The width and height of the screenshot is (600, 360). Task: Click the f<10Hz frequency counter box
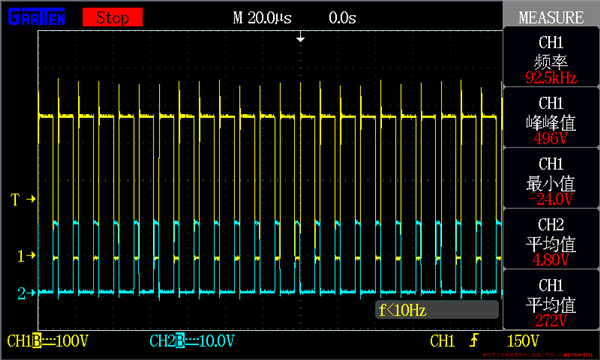(x=437, y=310)
